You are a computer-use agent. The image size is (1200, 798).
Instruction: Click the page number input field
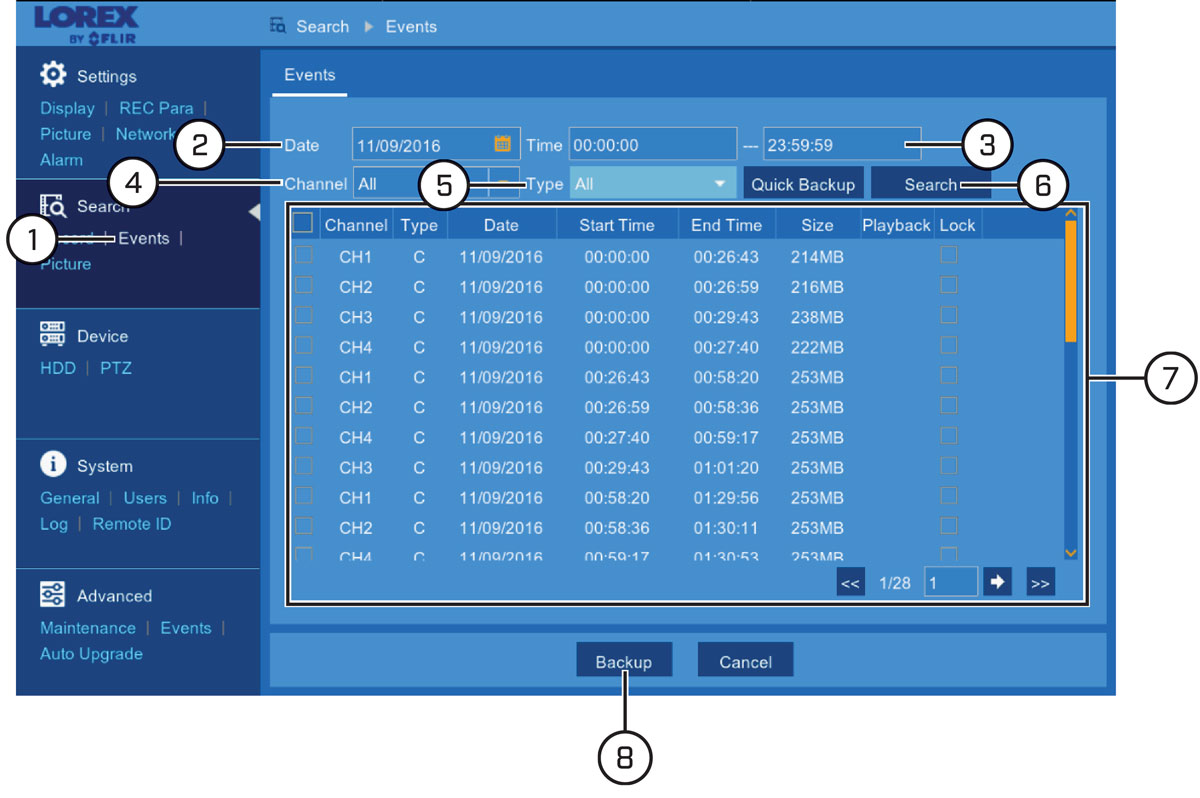(950, 583)
